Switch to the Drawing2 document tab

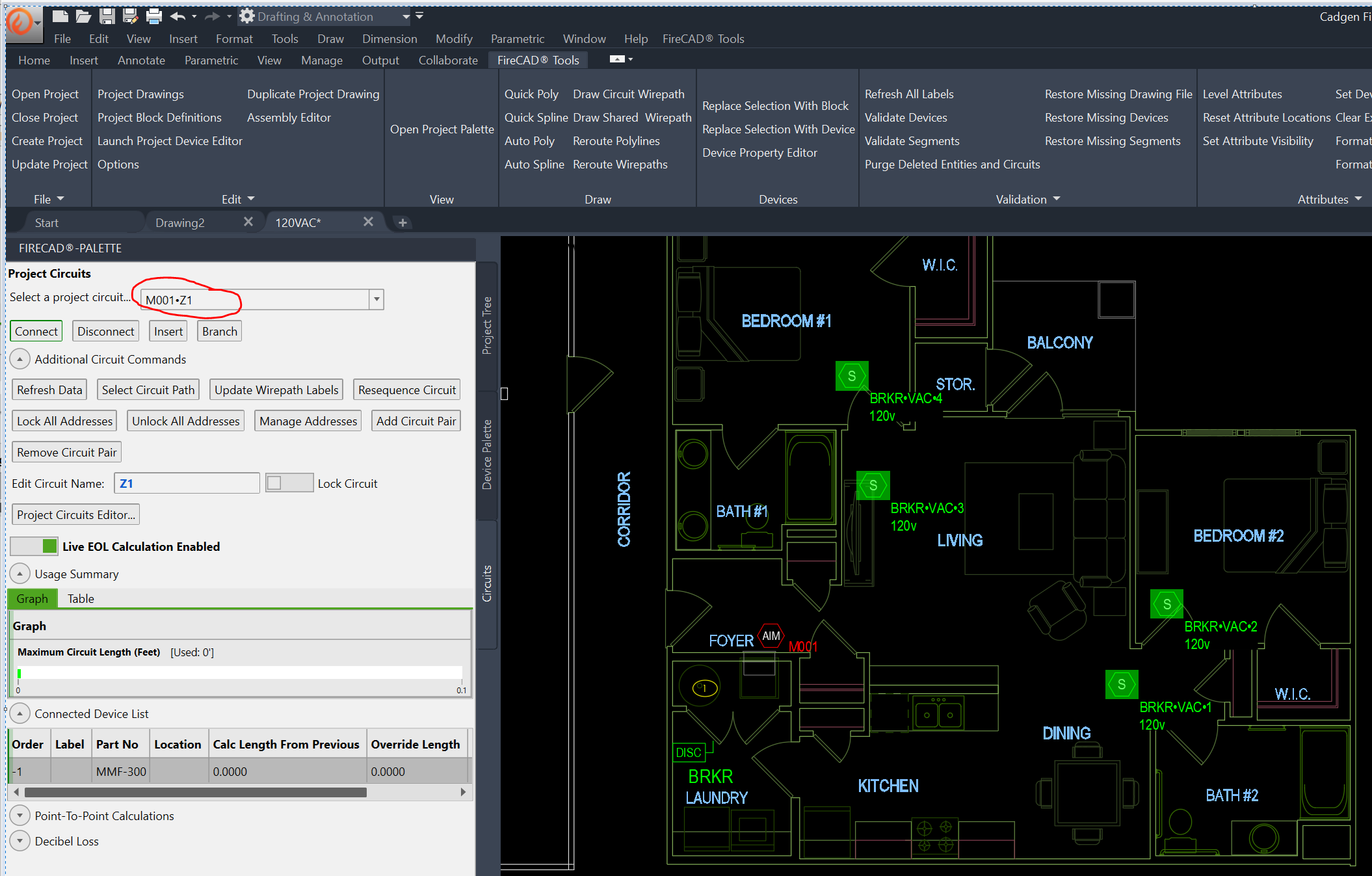[180, 222]
